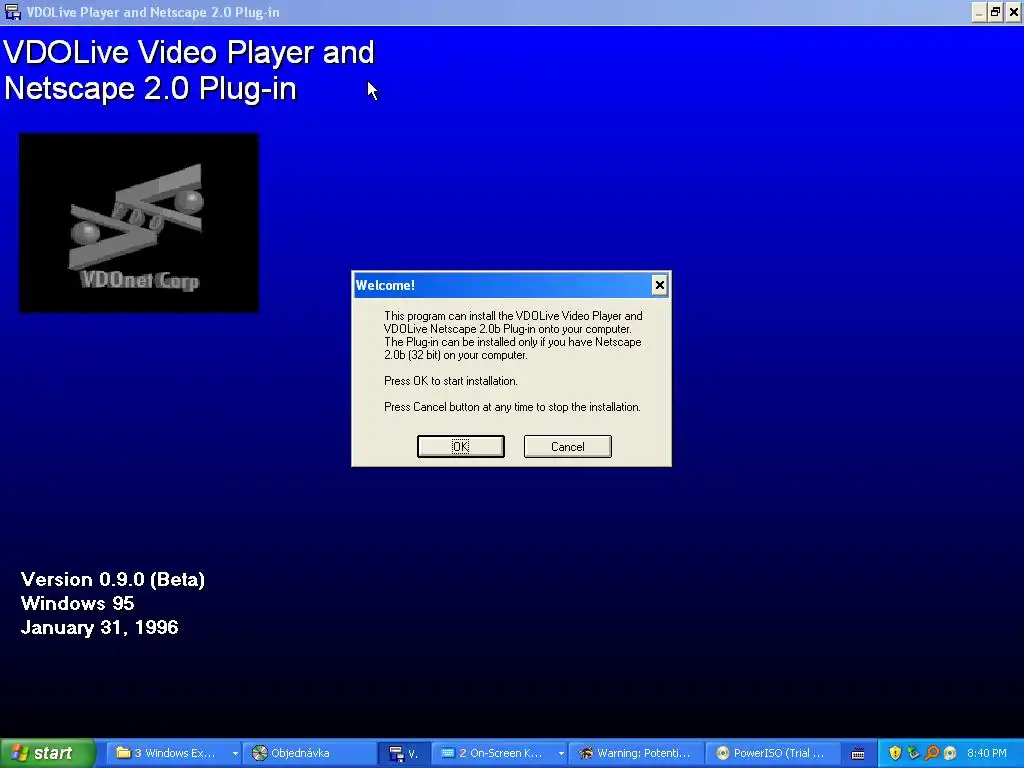Screen dimensions: 1024x768
Task: Minimize the VDOLive installer window
Action: pos(979,12)
